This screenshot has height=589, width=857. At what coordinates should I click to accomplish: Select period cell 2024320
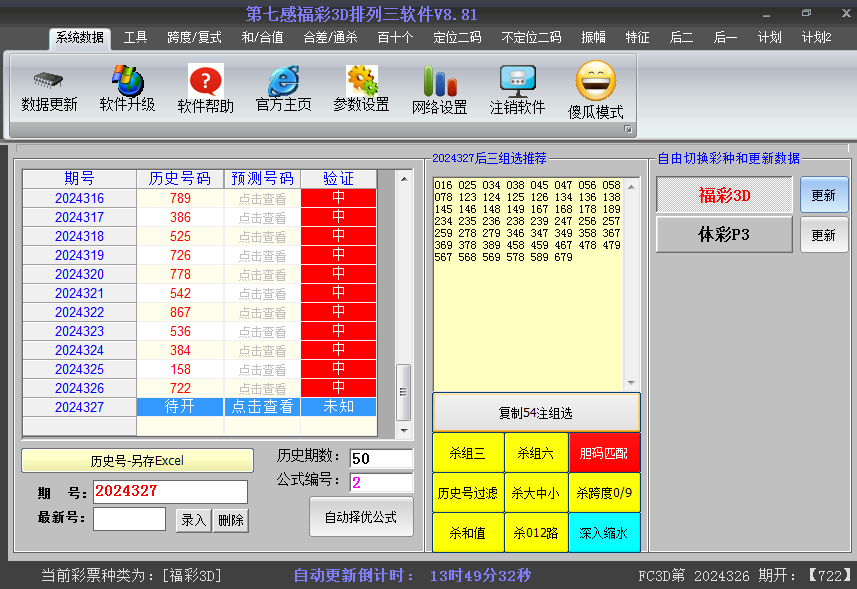click(79, 274)
